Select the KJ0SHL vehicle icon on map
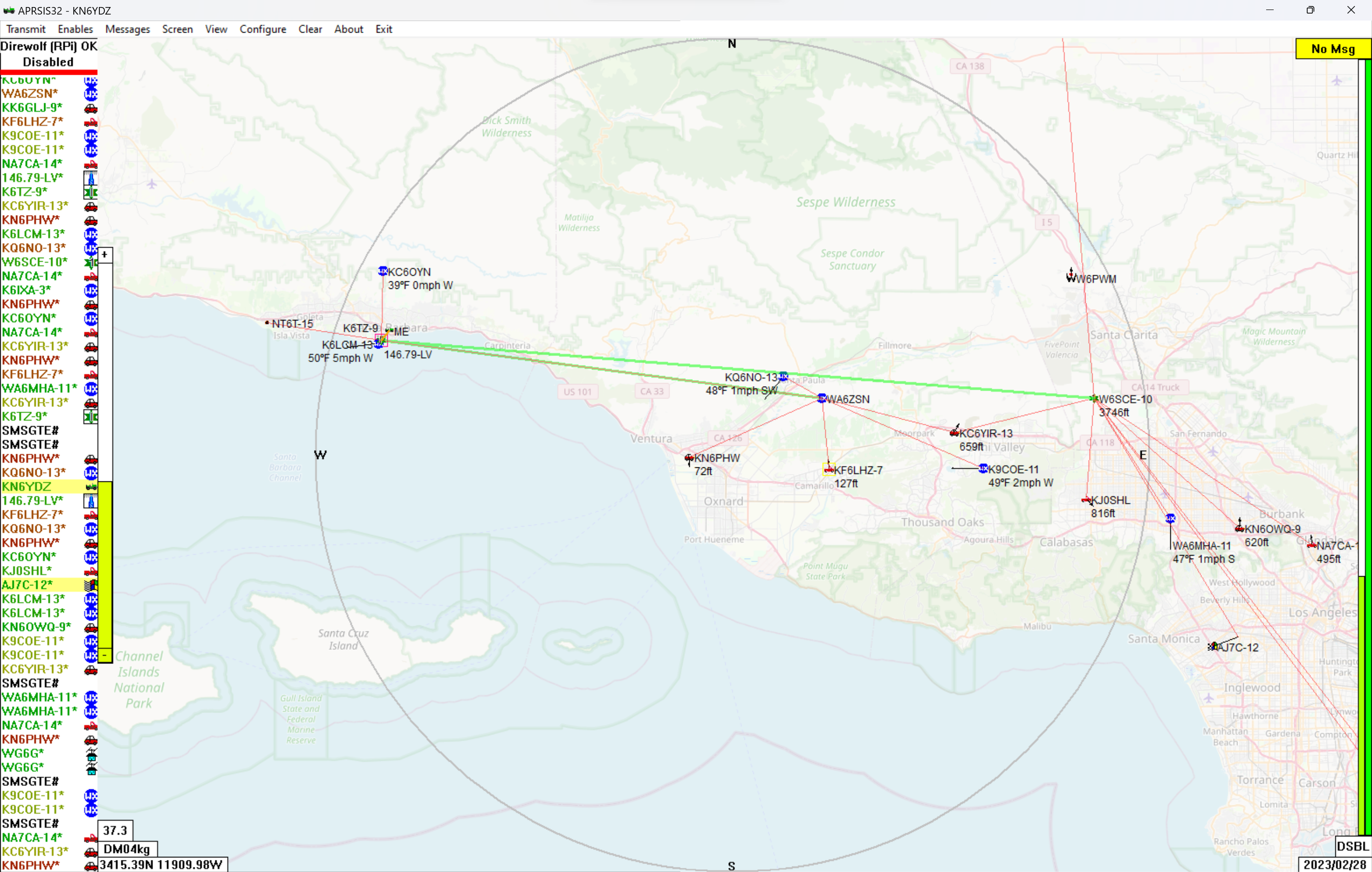The image size is (1372, 872). point(1087,500)
